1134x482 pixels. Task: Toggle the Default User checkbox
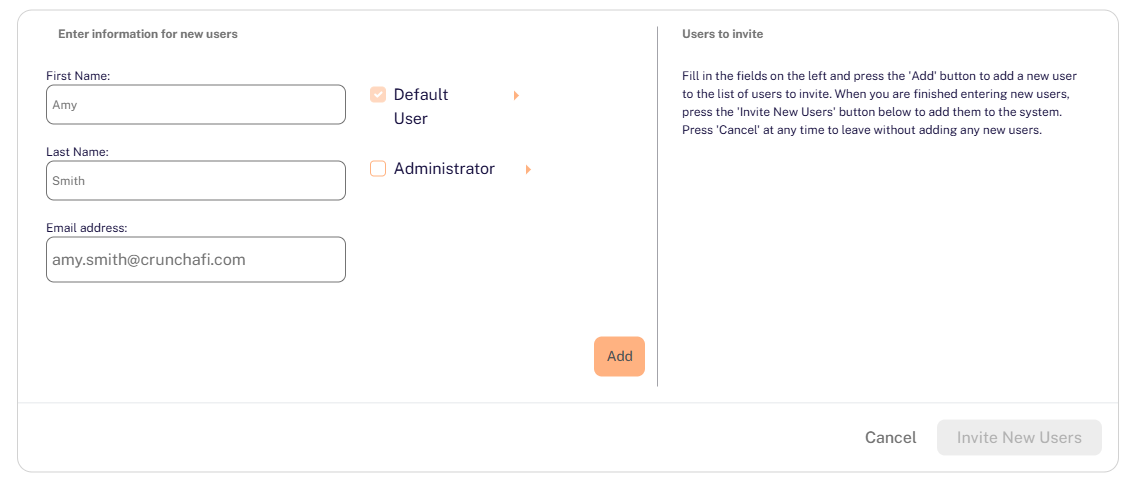[x=378, y=95]
